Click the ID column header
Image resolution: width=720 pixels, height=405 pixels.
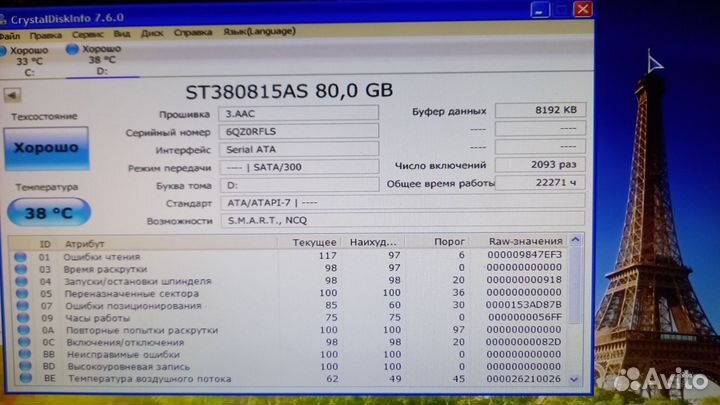(x=45, y=244)
